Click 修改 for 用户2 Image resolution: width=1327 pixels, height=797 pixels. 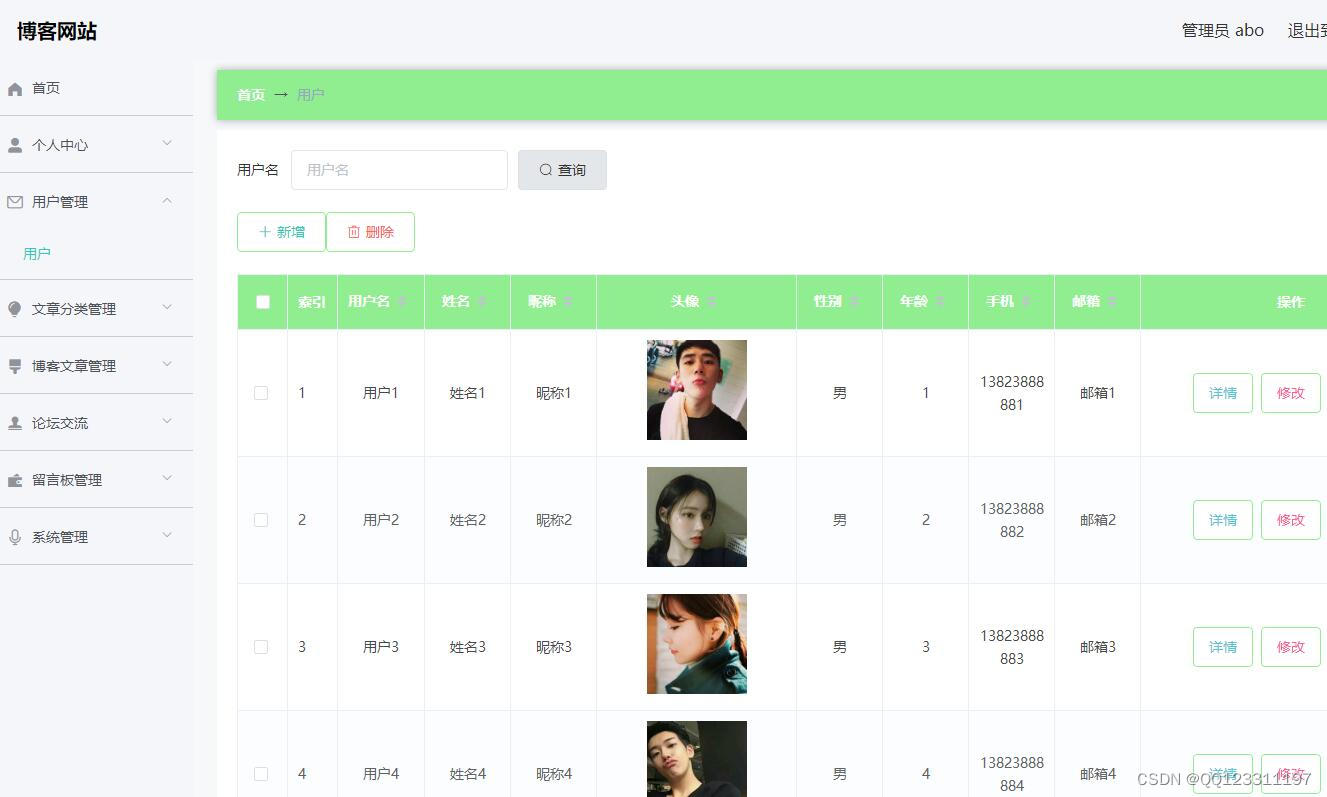point(1291,520)
